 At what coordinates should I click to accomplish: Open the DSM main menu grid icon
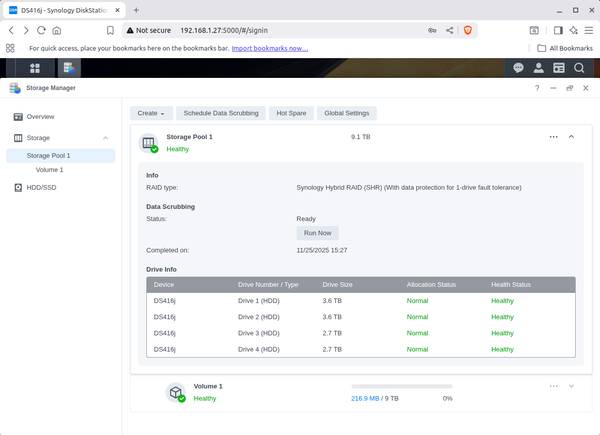pos(35,68)
